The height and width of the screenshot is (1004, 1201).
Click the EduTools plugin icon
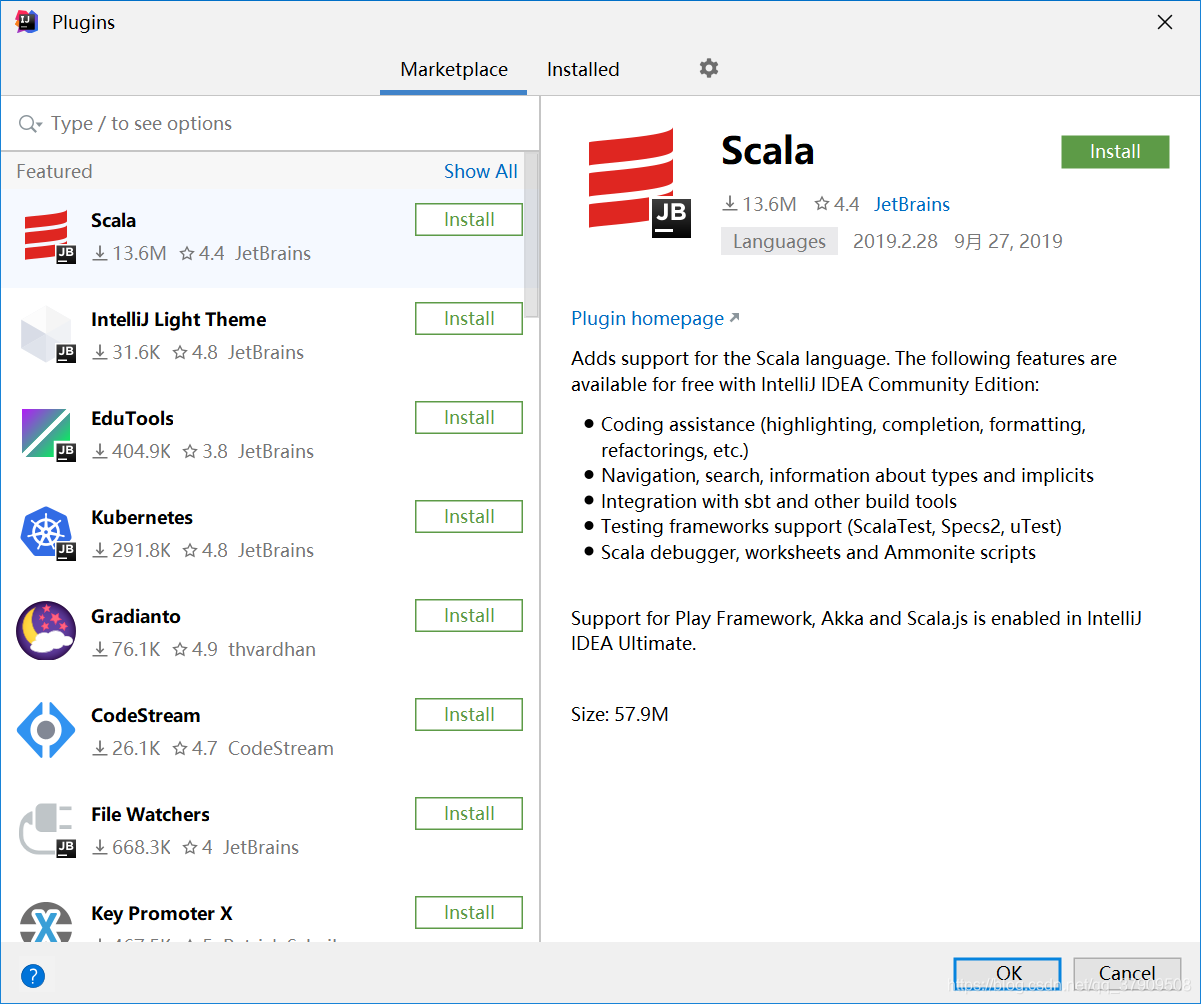tap(47, 434)
